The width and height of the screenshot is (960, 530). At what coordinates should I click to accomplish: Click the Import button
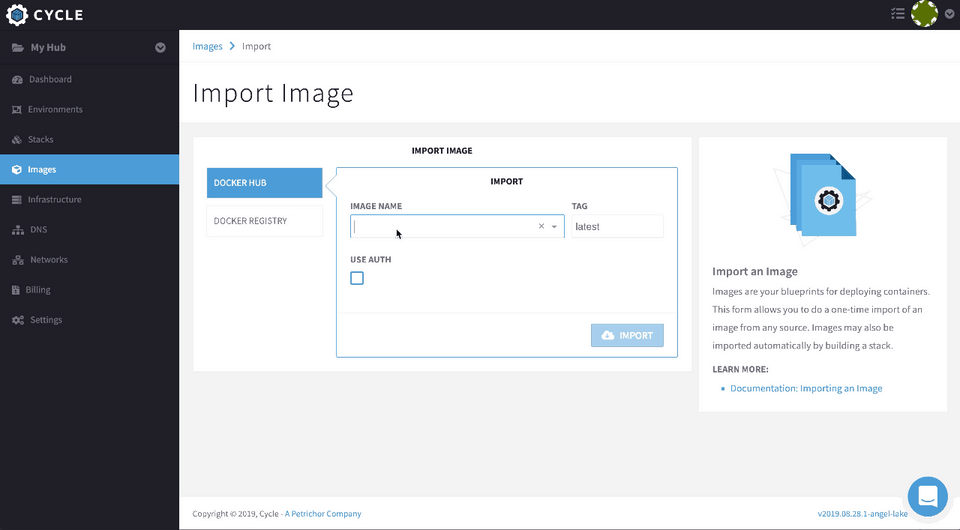(627, 335)
